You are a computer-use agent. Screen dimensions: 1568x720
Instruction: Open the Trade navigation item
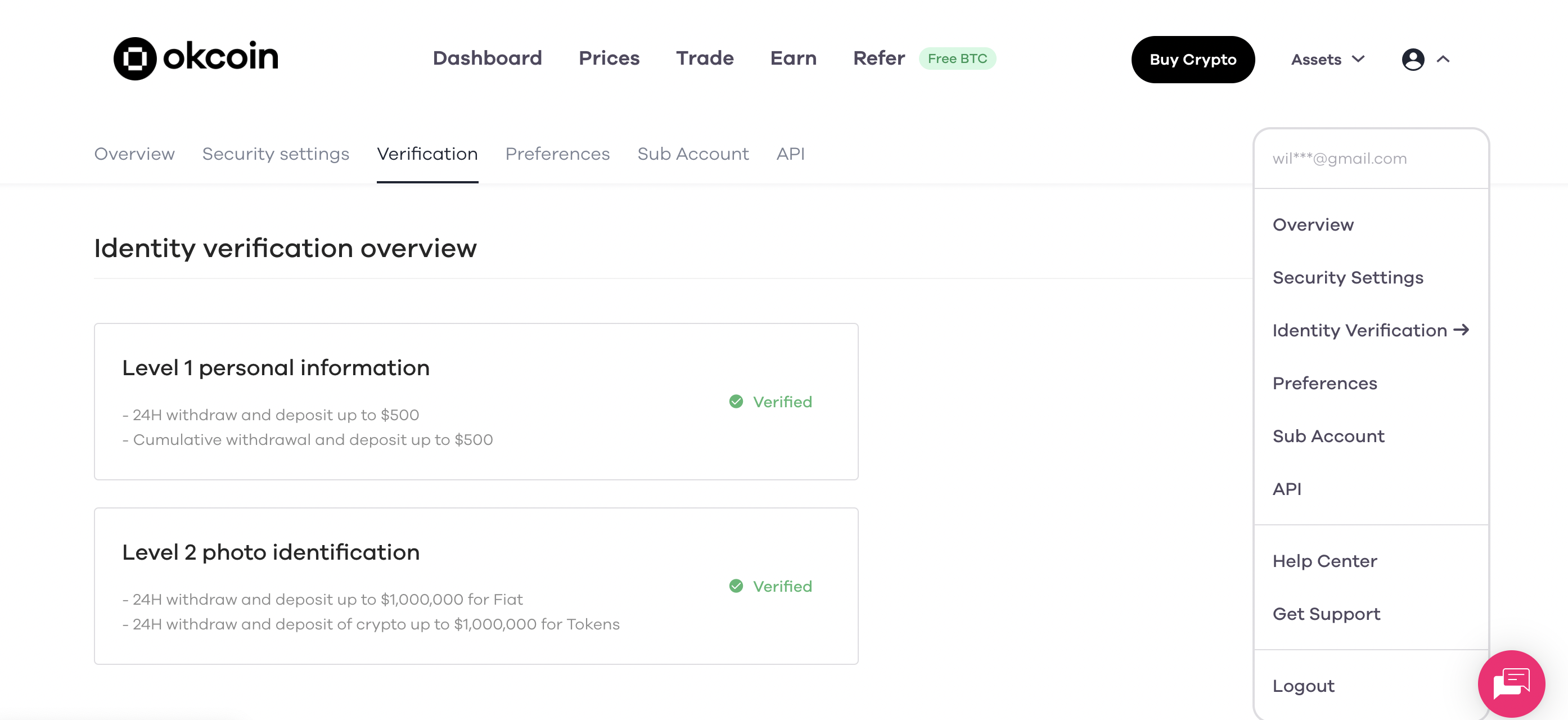705,58
